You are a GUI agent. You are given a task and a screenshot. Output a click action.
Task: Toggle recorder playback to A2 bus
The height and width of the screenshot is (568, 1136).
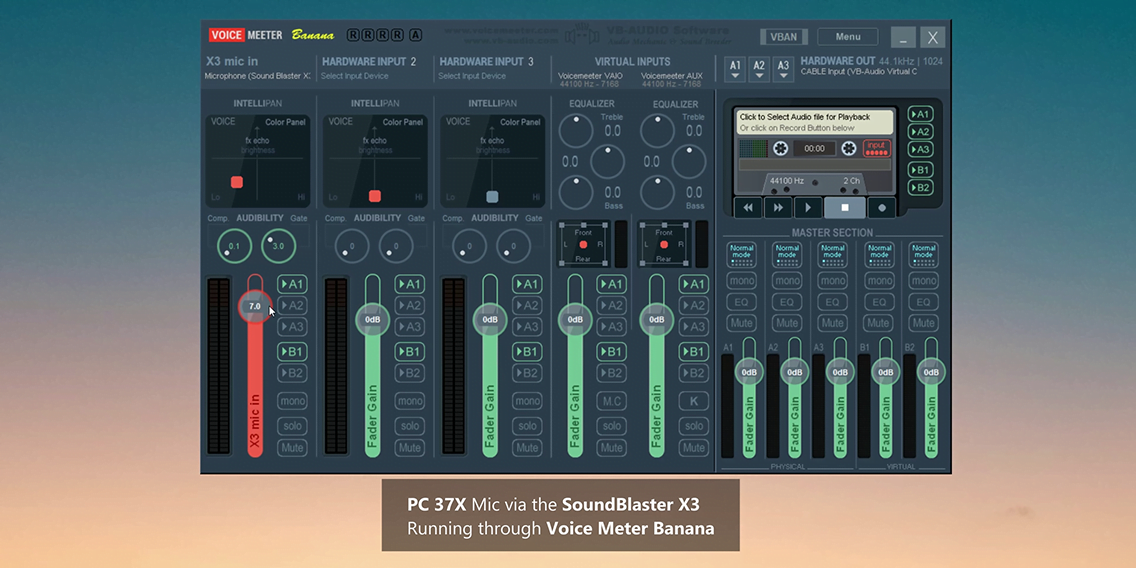(920, 132)
